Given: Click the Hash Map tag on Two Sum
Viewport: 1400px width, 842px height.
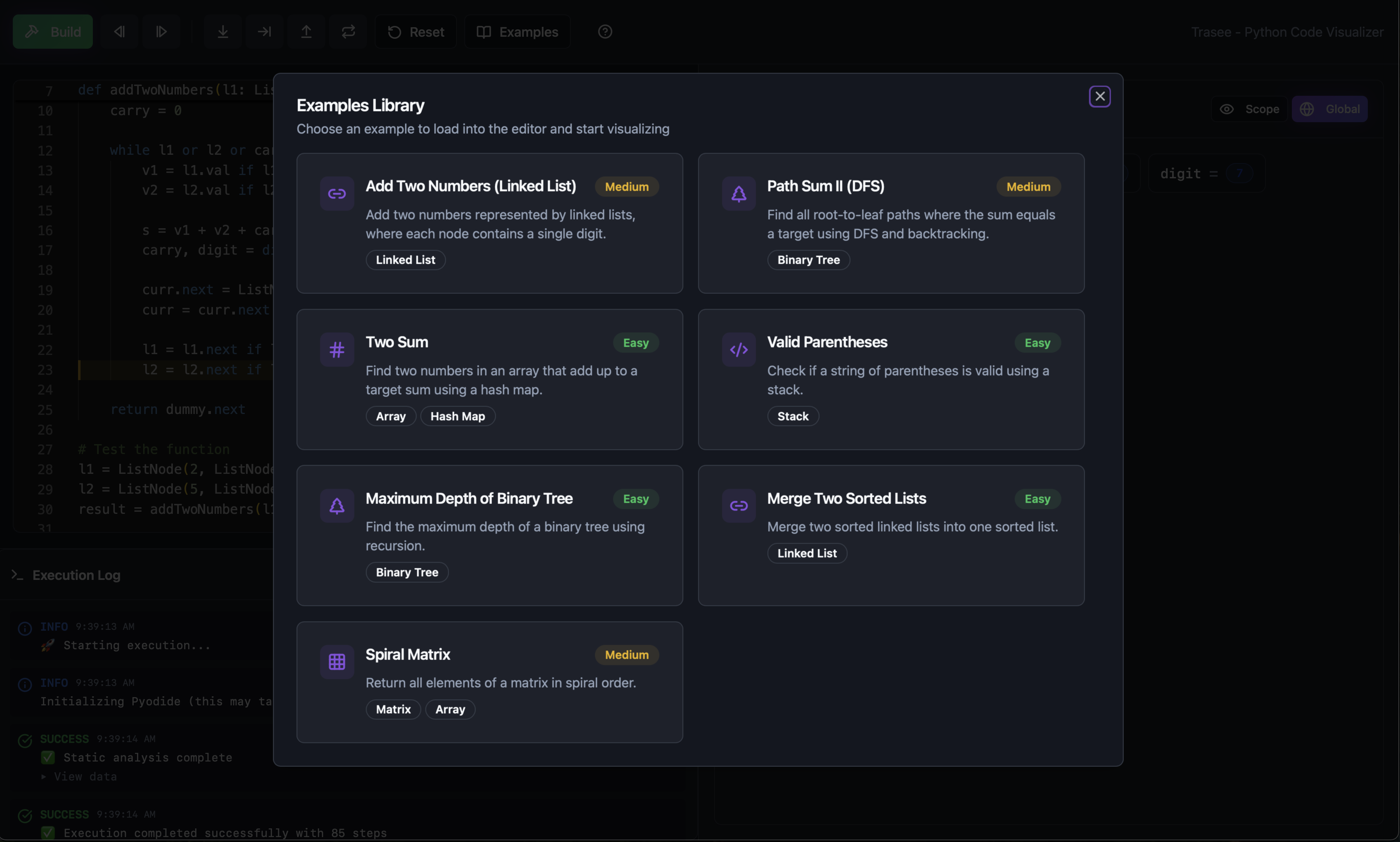Looking at the screenshot, I should 457,416.
